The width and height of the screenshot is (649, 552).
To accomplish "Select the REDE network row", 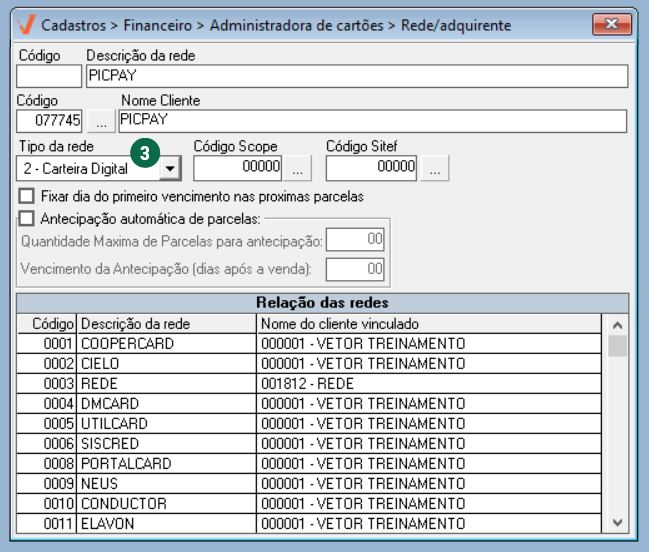I will (x=309, y=384).
